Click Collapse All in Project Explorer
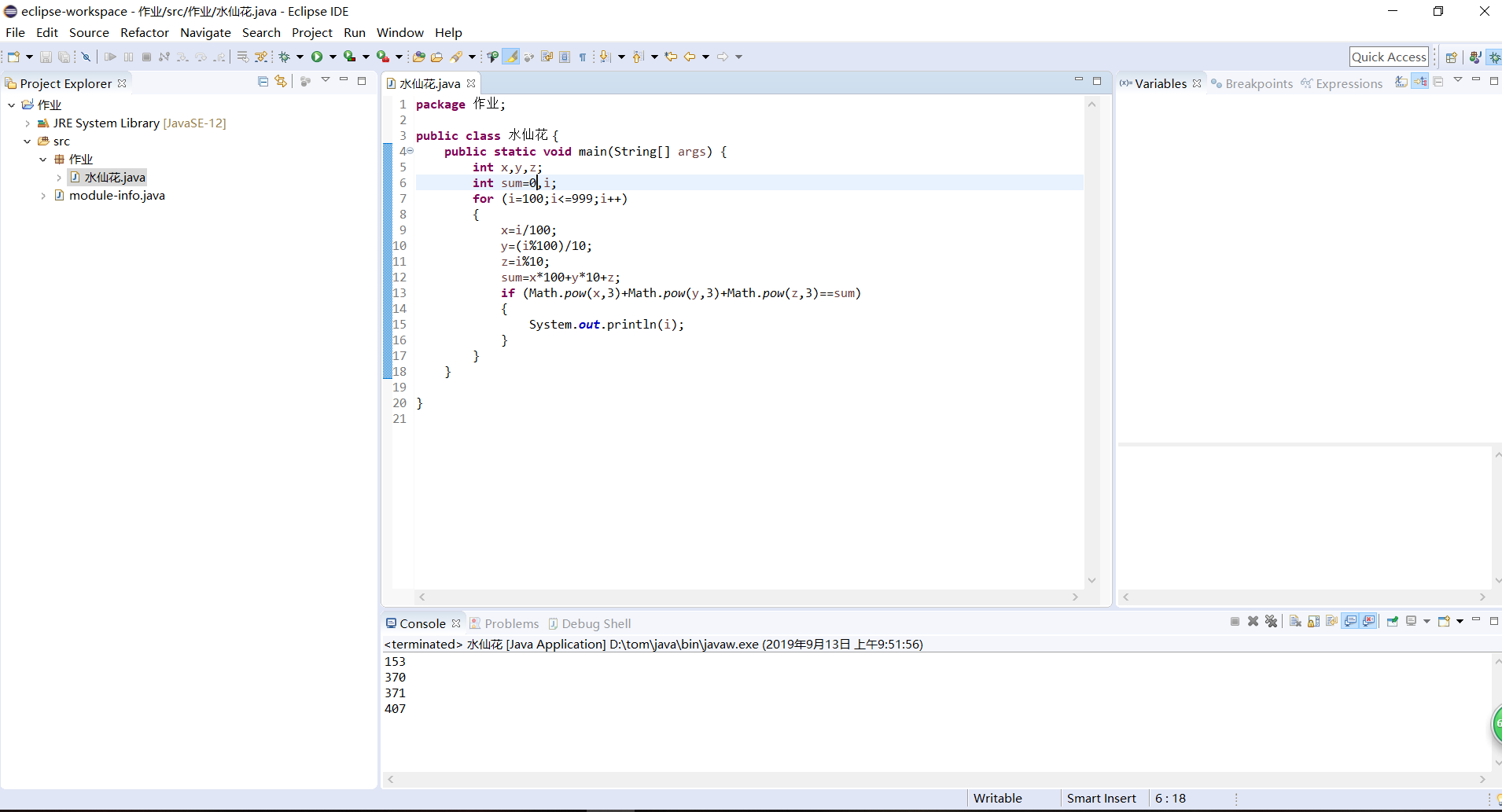This screenshot has height=812, width=1502. [x=263, y=81]
